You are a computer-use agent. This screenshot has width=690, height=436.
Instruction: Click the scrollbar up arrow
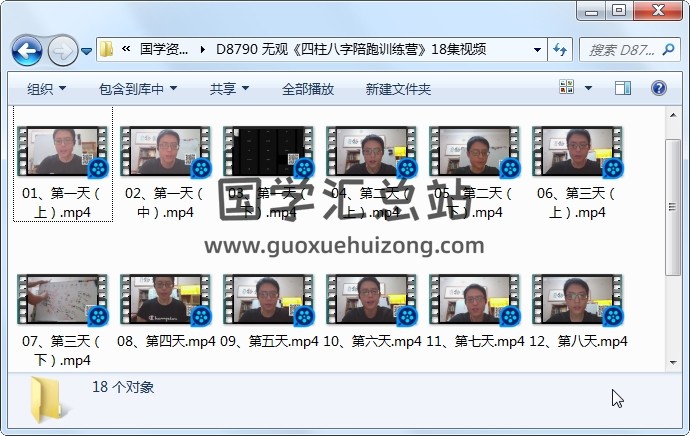point(673,115)
